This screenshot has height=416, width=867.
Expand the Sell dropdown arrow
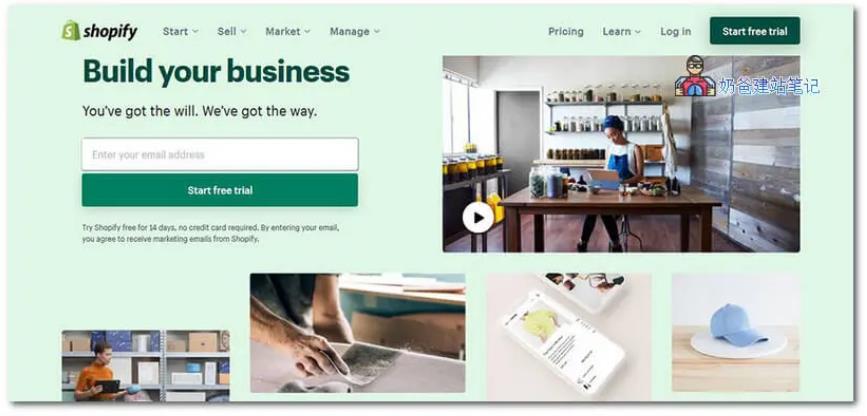pos(243,32)
